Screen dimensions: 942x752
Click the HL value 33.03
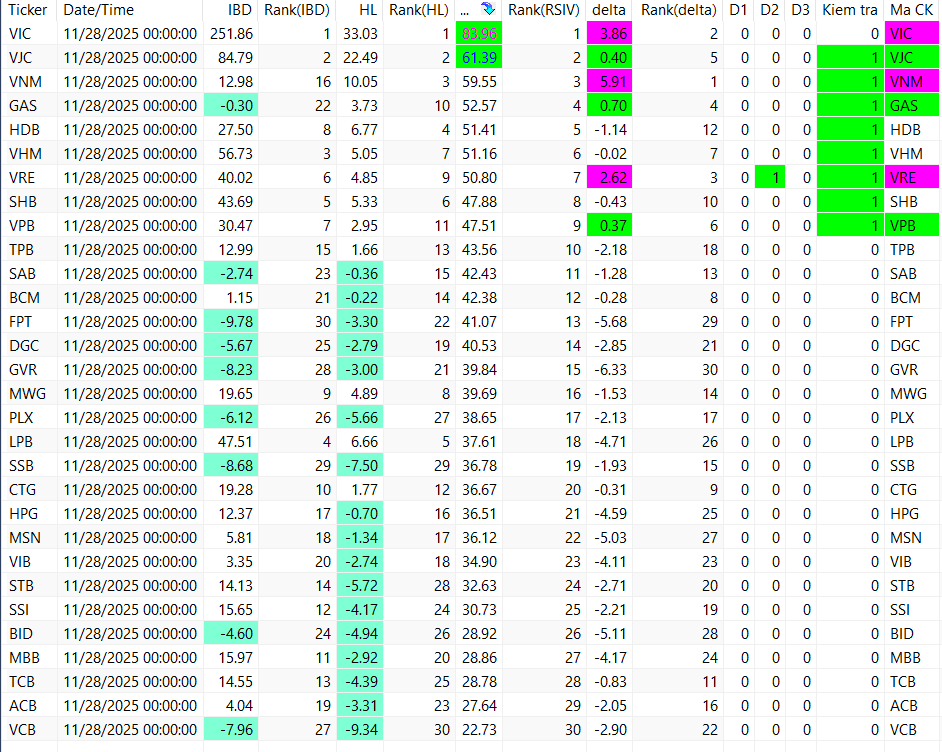pos(360,34)
